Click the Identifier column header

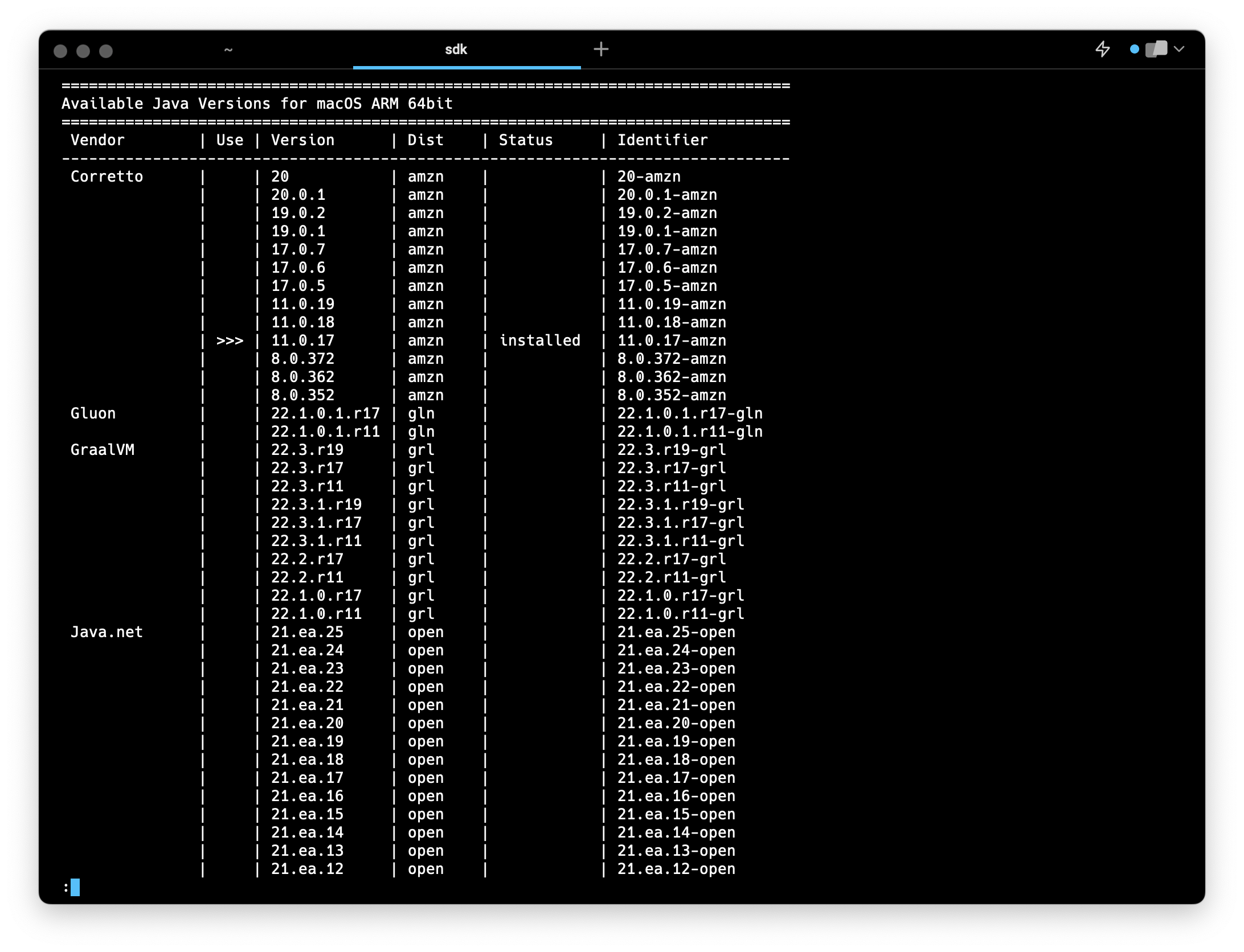point(662,140)
